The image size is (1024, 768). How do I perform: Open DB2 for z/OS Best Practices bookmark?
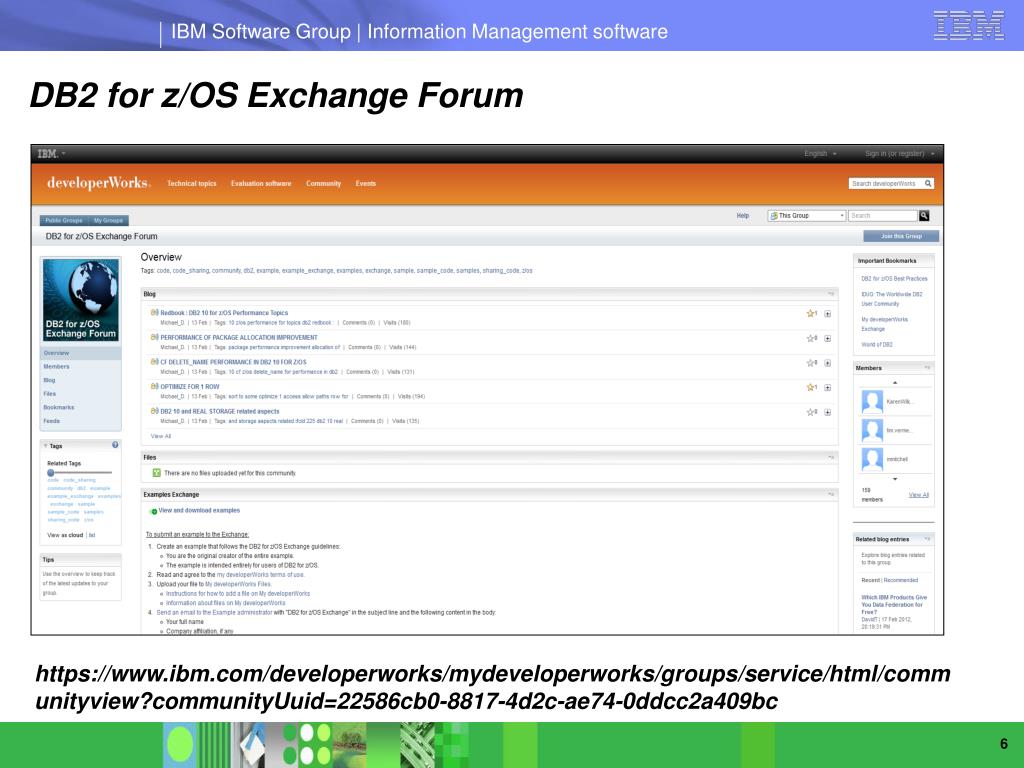[x=894, y=279]
